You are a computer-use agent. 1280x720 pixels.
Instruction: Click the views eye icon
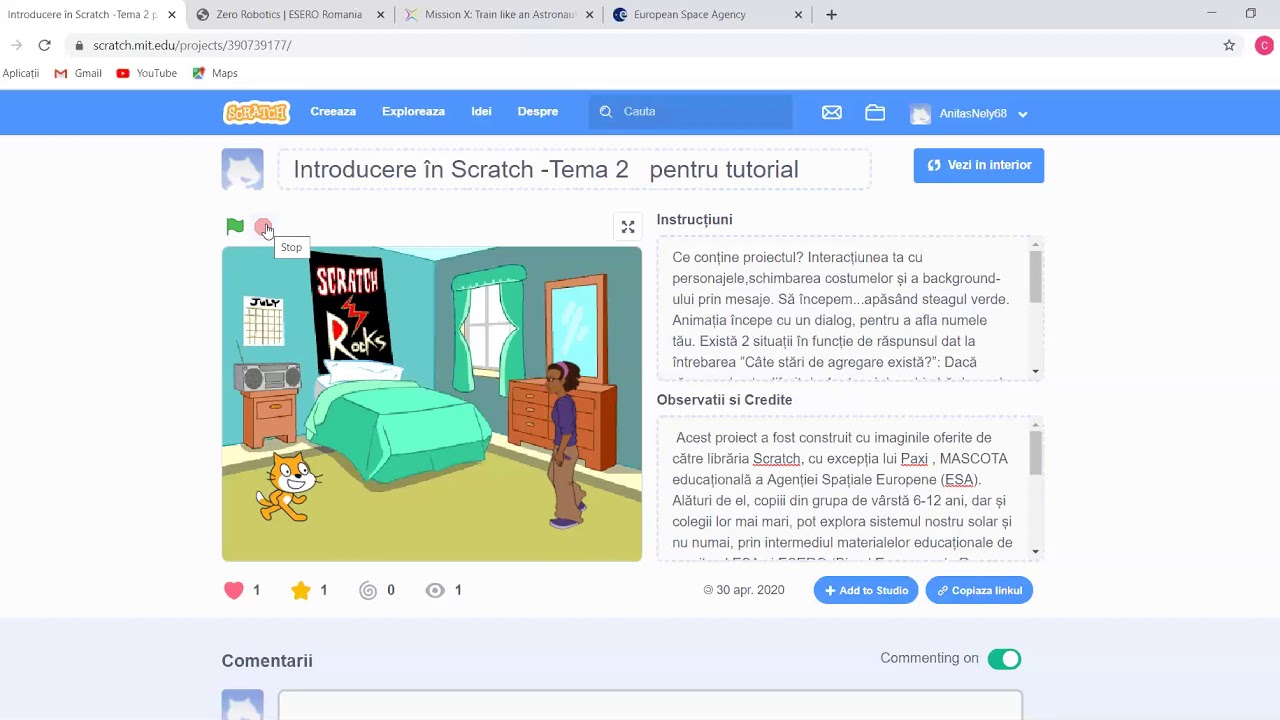click(435, 590)
